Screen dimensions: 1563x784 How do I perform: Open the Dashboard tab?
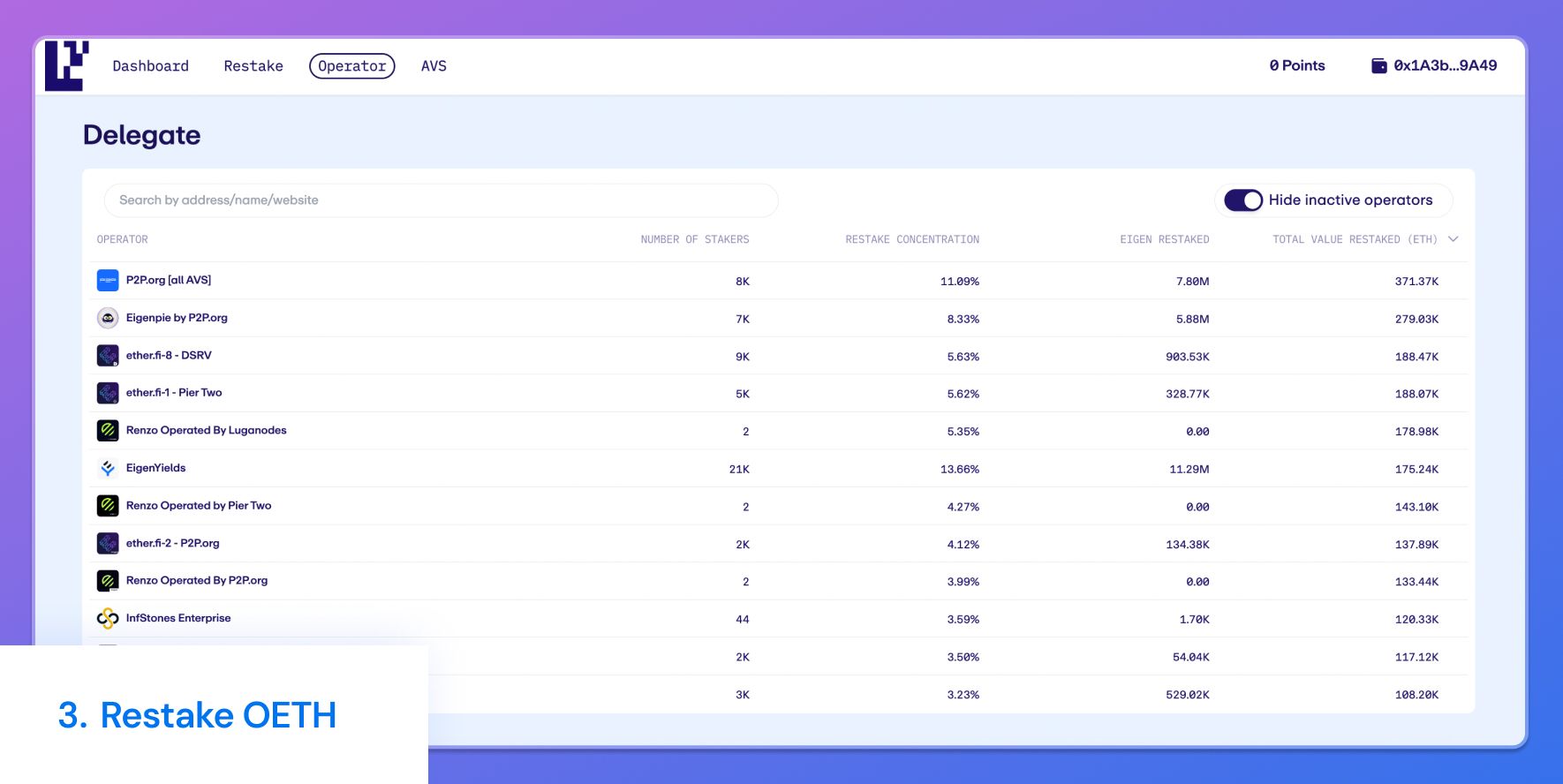coord(151,66)
